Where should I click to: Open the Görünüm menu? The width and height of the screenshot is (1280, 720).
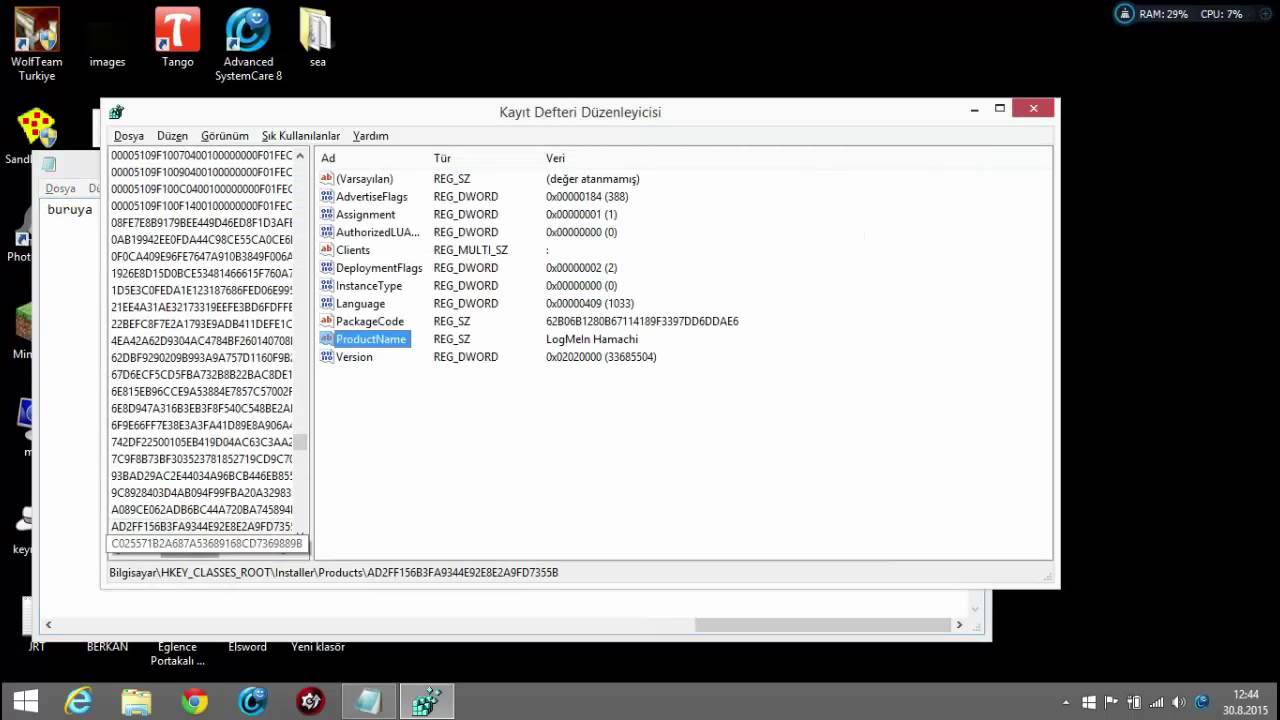tap(224, 136)
